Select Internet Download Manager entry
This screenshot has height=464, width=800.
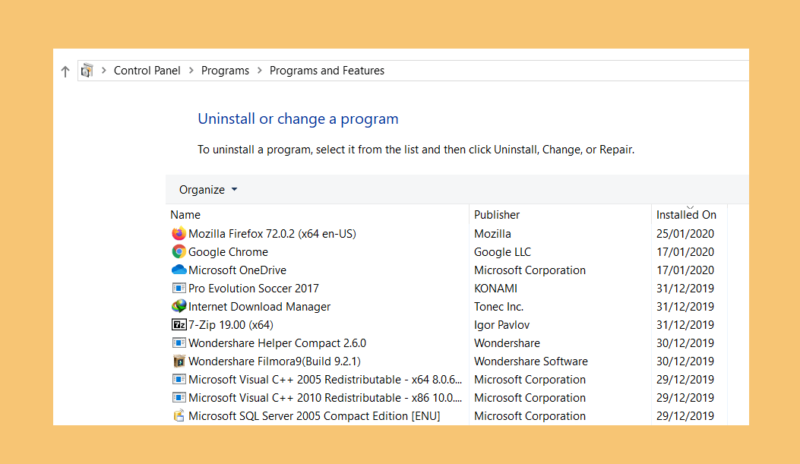click(x=259, y=307)
